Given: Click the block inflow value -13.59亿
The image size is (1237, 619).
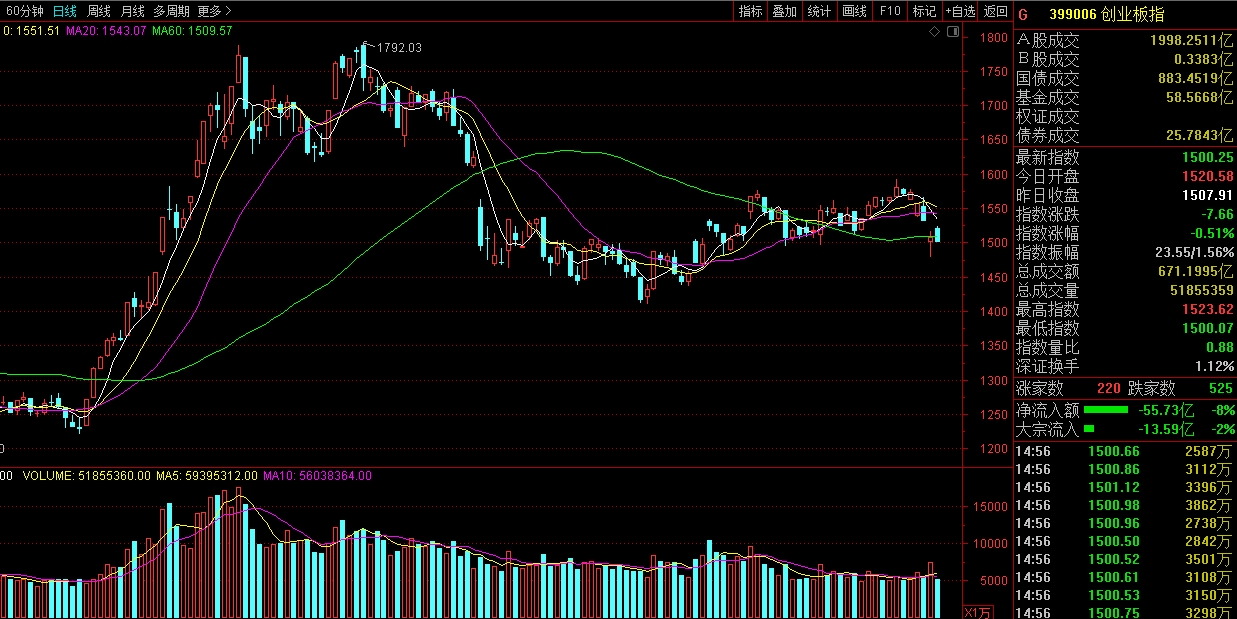Looking at the screenshot, I should 1167,430.
